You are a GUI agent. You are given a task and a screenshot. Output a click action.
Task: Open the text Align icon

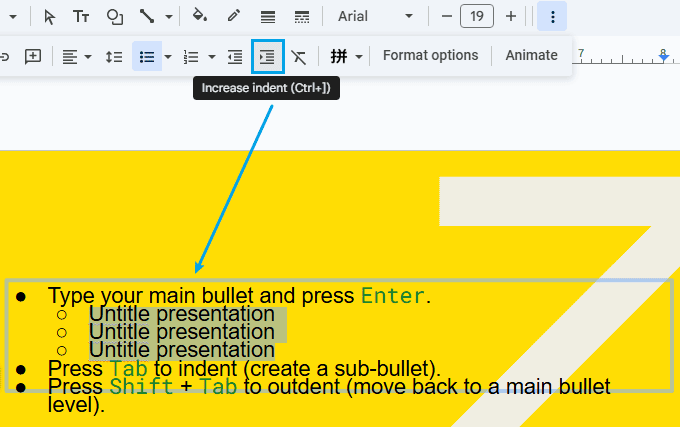[69, 57]
